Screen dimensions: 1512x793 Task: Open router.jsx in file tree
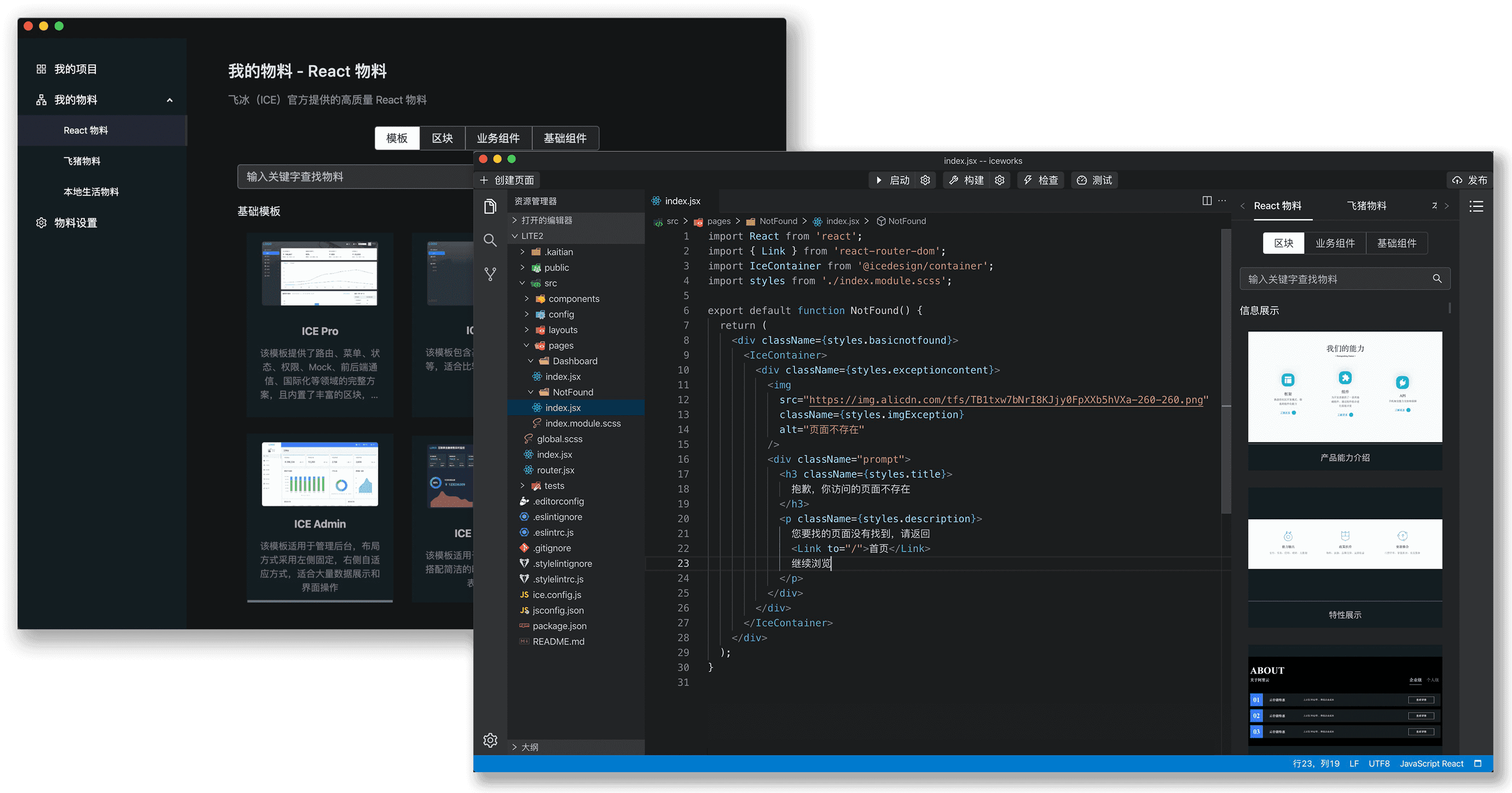[x=576, y=470]
